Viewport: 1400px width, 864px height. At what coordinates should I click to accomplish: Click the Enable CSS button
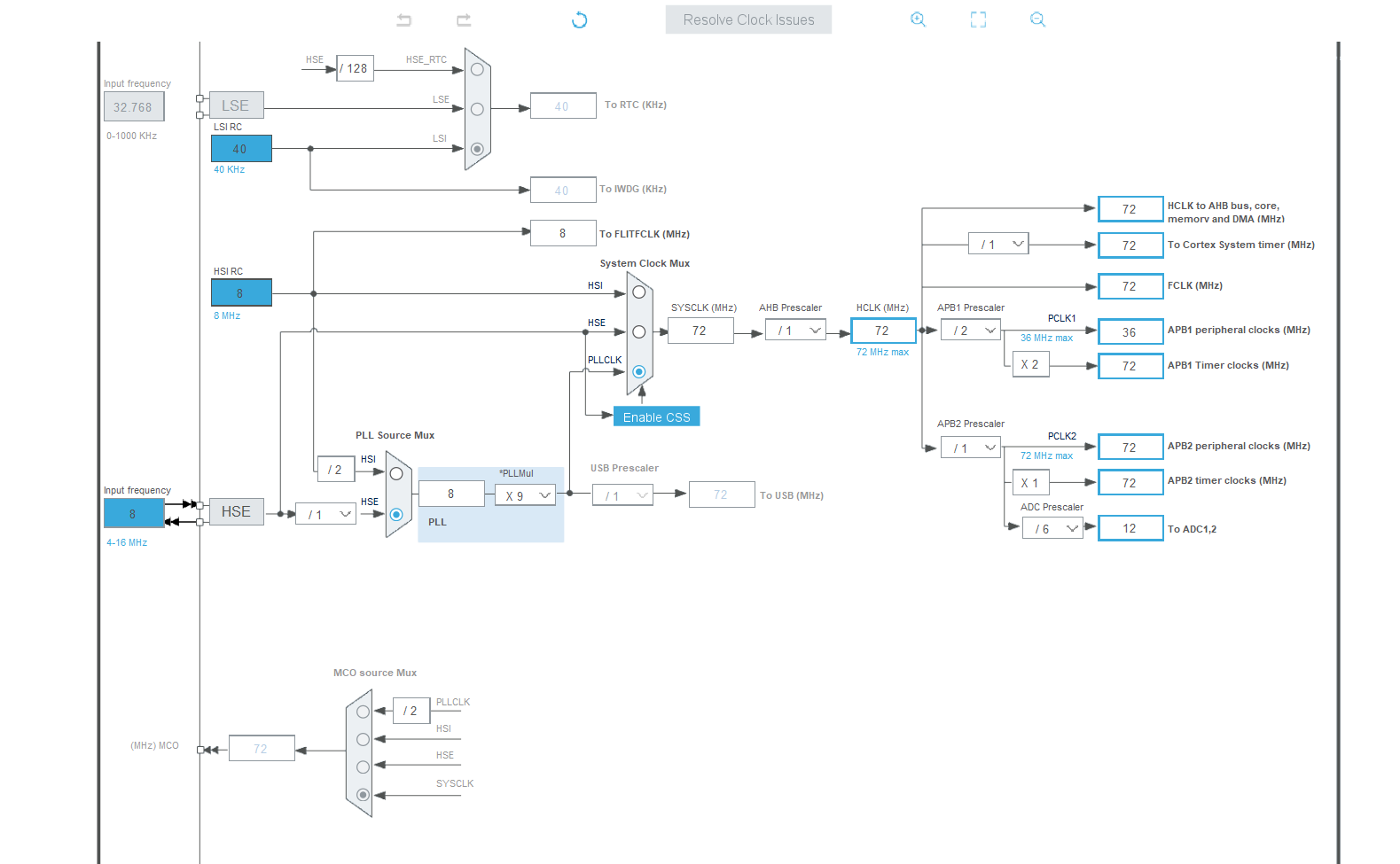[656, 416]
